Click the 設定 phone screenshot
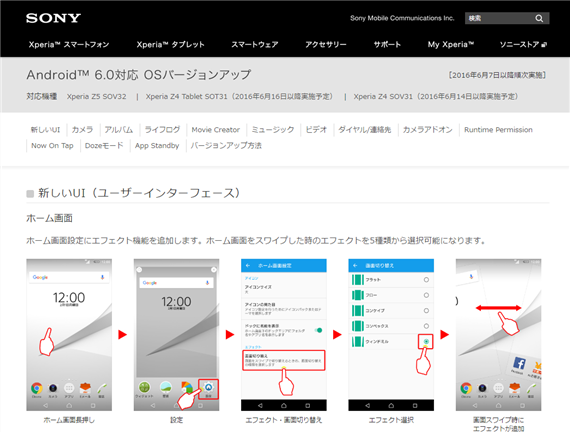 point(176,335)
